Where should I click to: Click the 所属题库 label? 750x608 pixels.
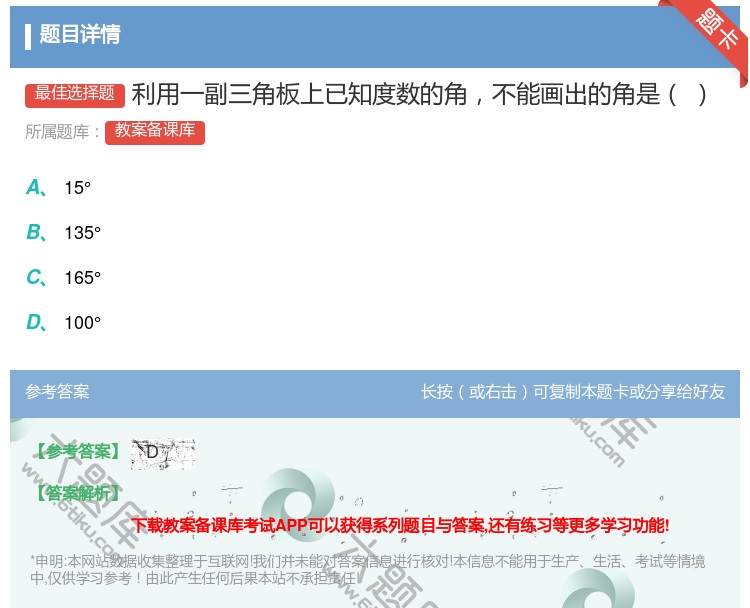pos(62,132)
